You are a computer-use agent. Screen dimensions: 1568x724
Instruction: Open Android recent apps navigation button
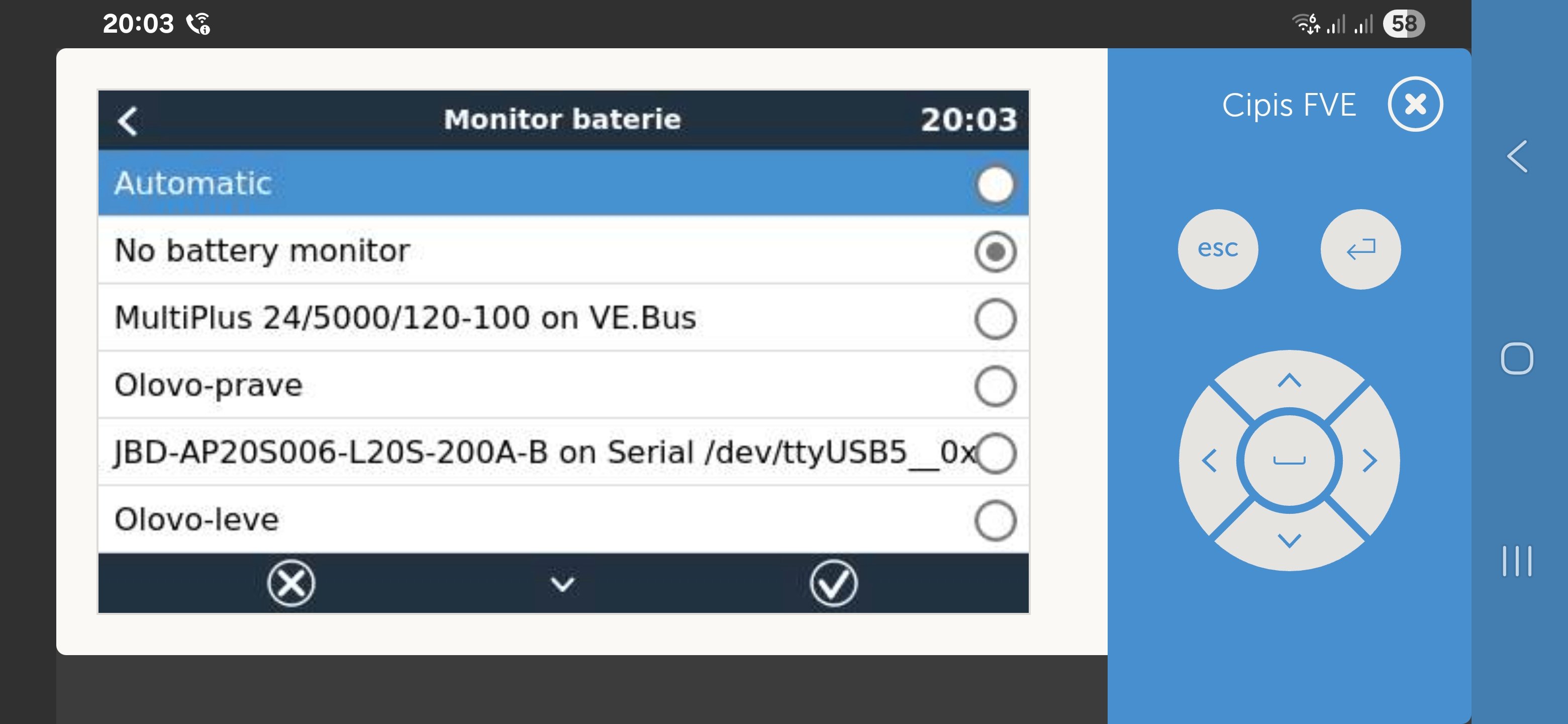click(x=1516, y=561)
